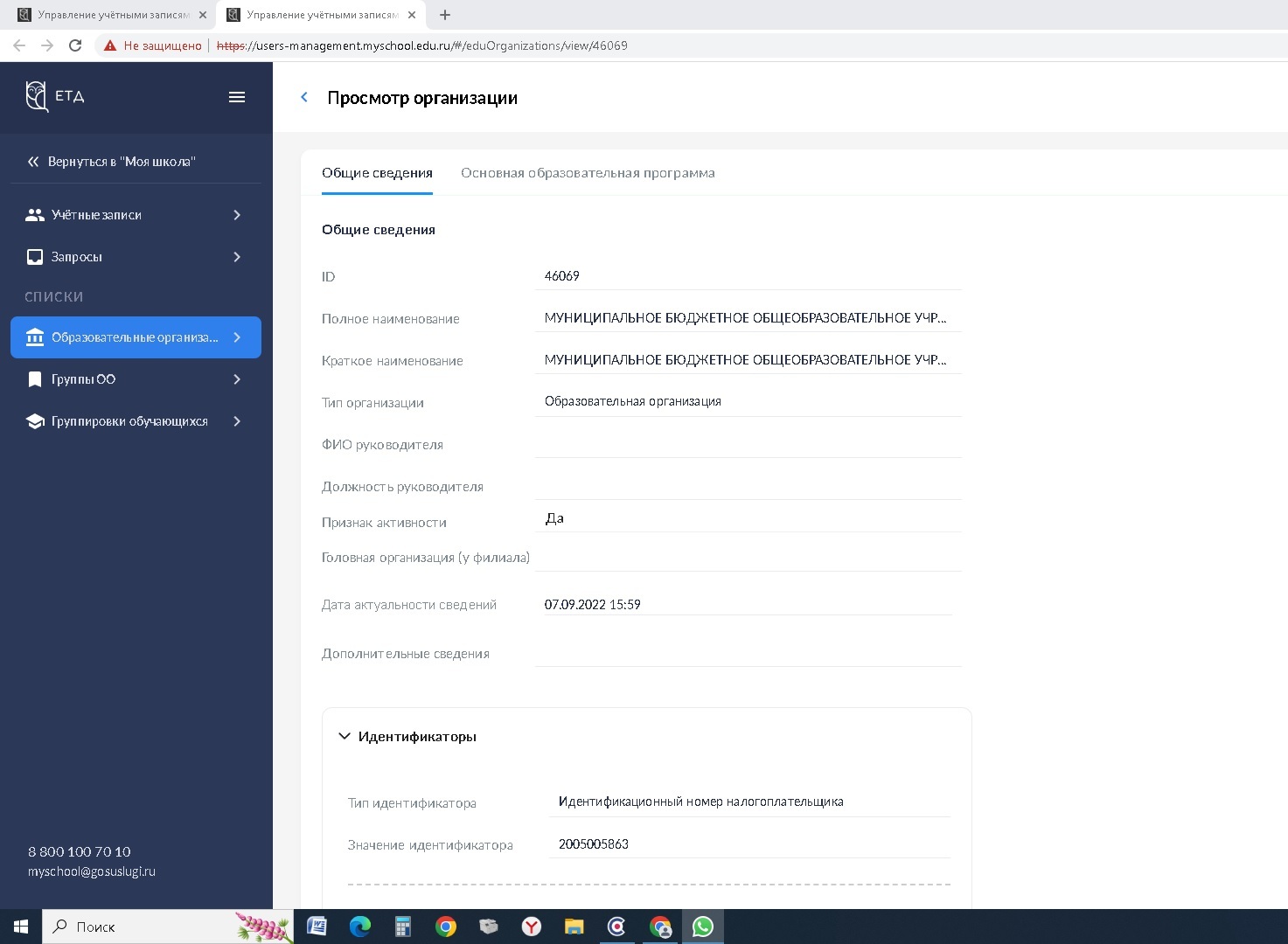
Task: Open WhatsApp from the taskbar
Action: point(702,927)
